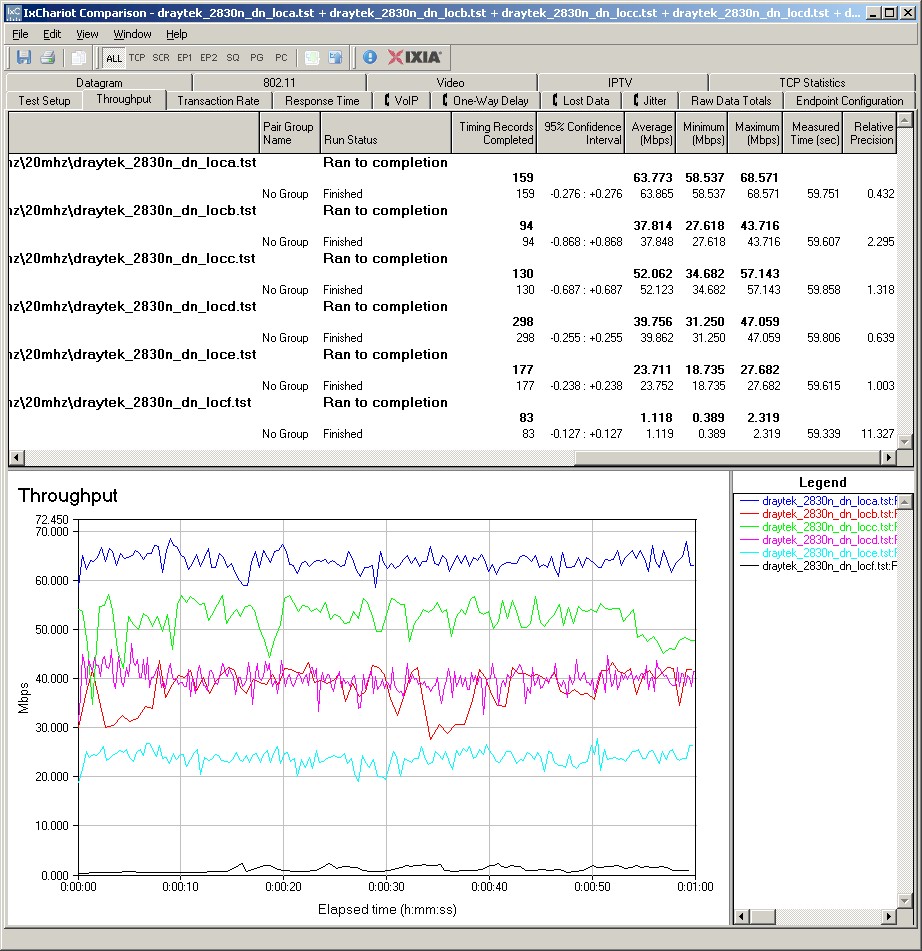
Task: Click the legend's horizontal scroll right arrow
Action: tap(889, 916)
